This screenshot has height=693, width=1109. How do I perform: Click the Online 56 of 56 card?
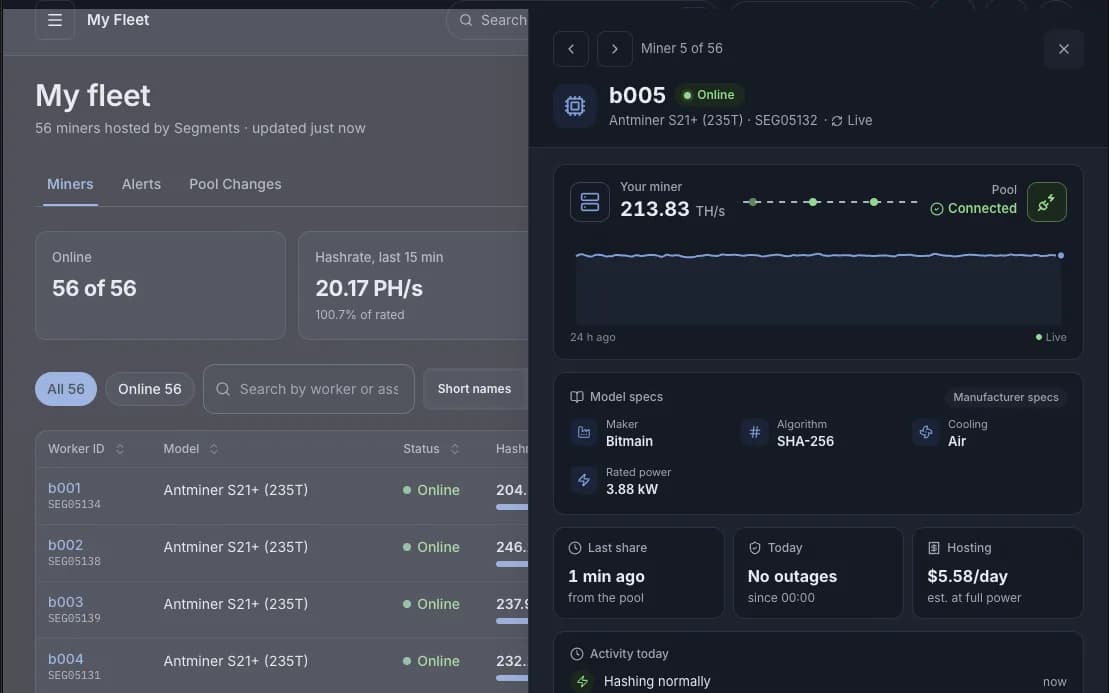[x=161, y=286]
